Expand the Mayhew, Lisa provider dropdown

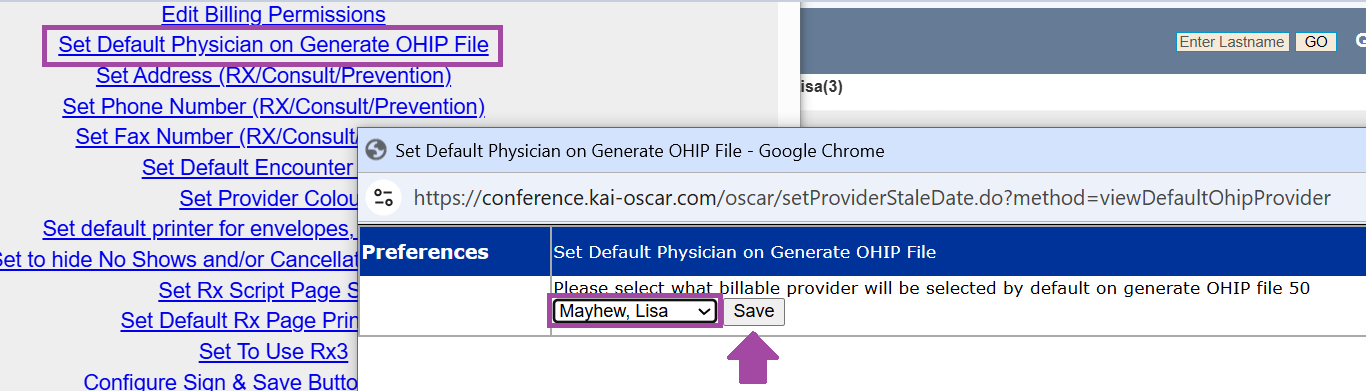(x=636, y=311)
